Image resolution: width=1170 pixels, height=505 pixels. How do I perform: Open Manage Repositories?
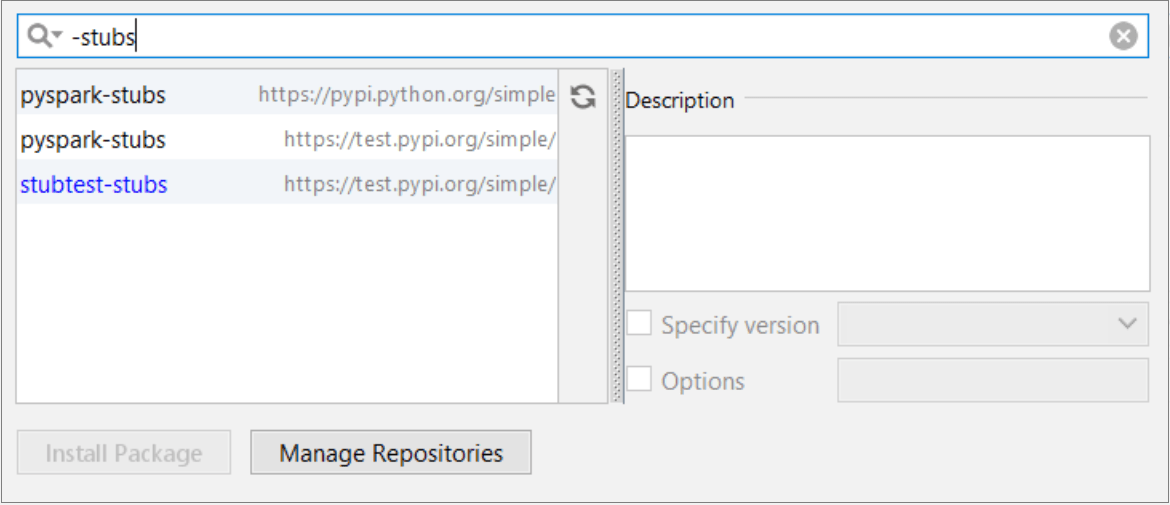[391, 453]
